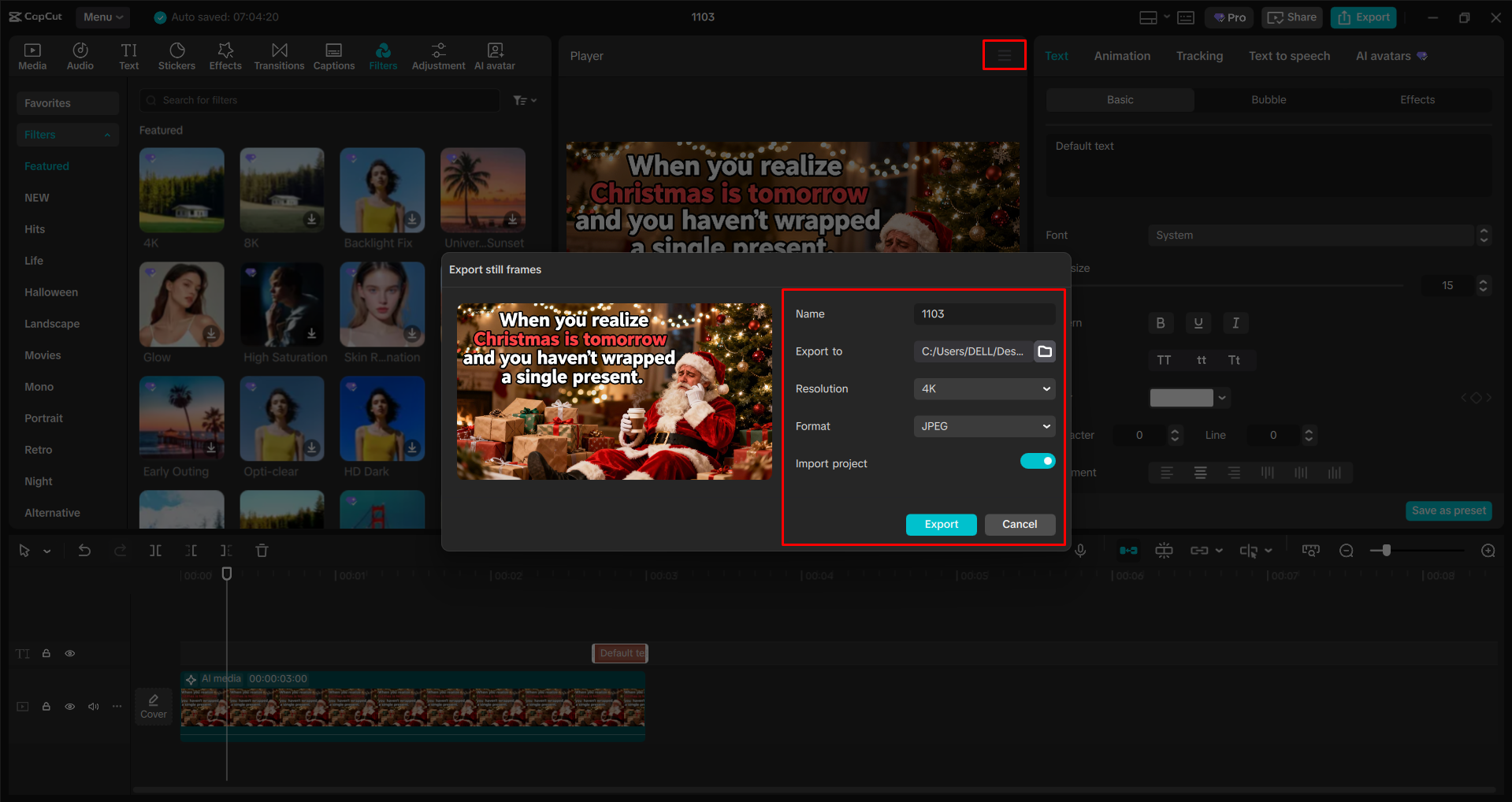Switch to the Animation tab
The height and width of the screenshot is (802, 1512).
click(x=1121, y=55)
